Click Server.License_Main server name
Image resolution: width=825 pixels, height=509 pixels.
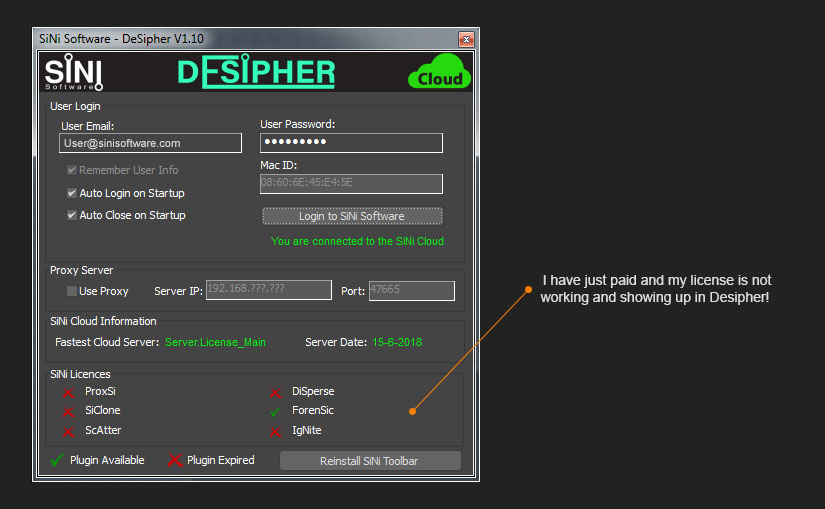[x=215, y=342]
